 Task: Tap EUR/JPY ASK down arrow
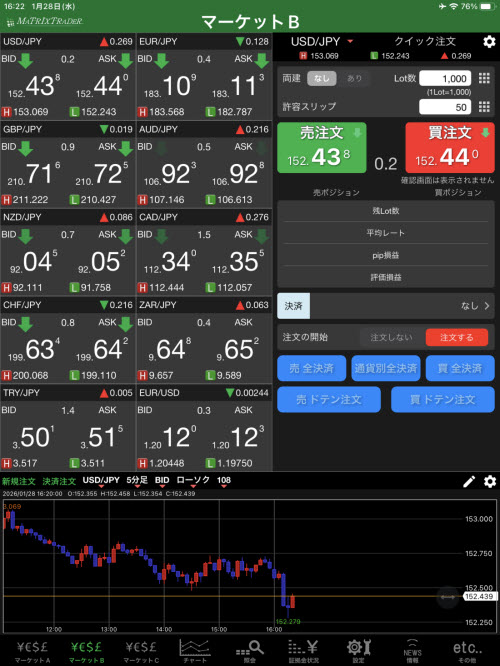(262, 60)
